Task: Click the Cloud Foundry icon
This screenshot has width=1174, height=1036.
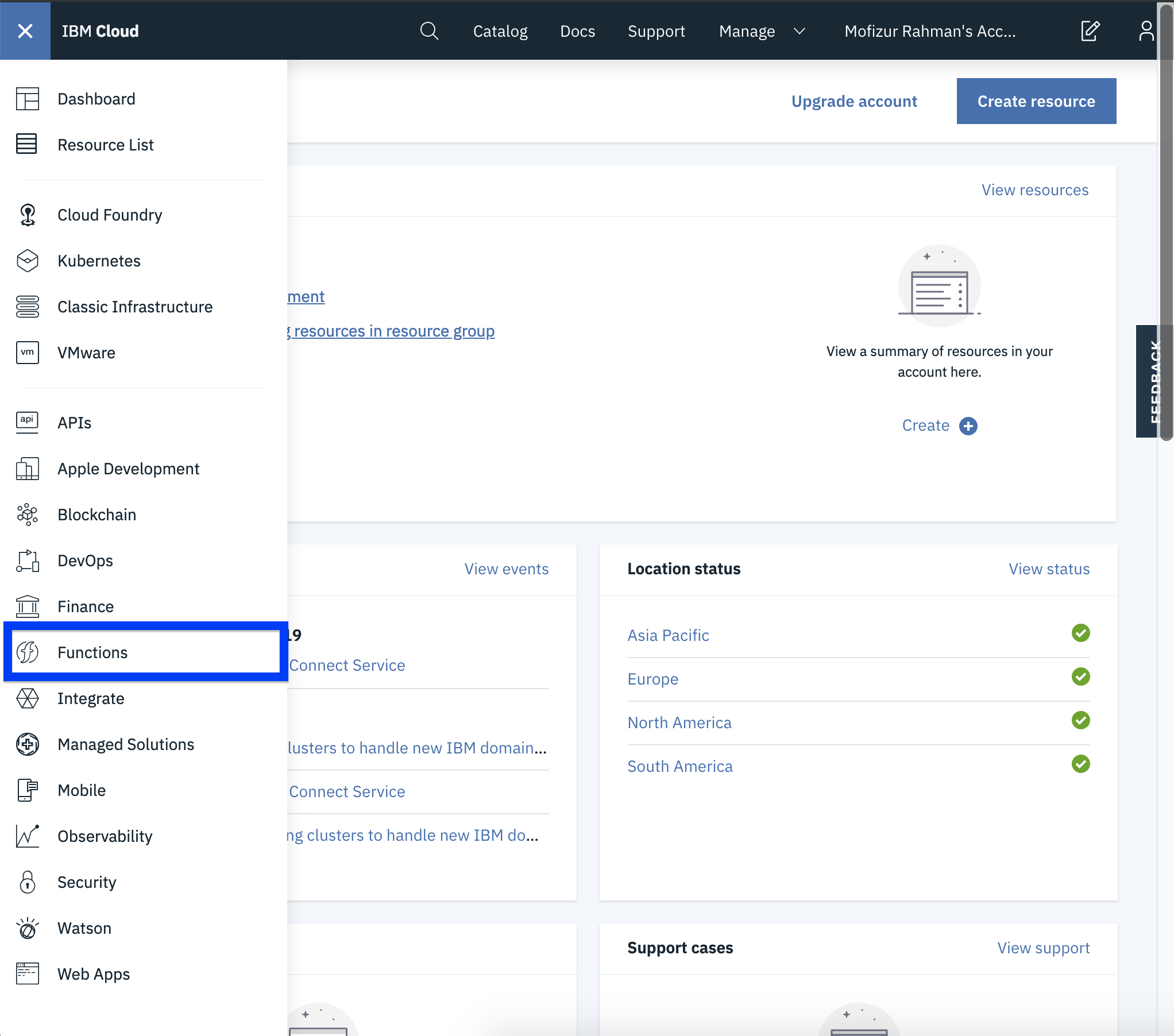Action: (28, 215)
